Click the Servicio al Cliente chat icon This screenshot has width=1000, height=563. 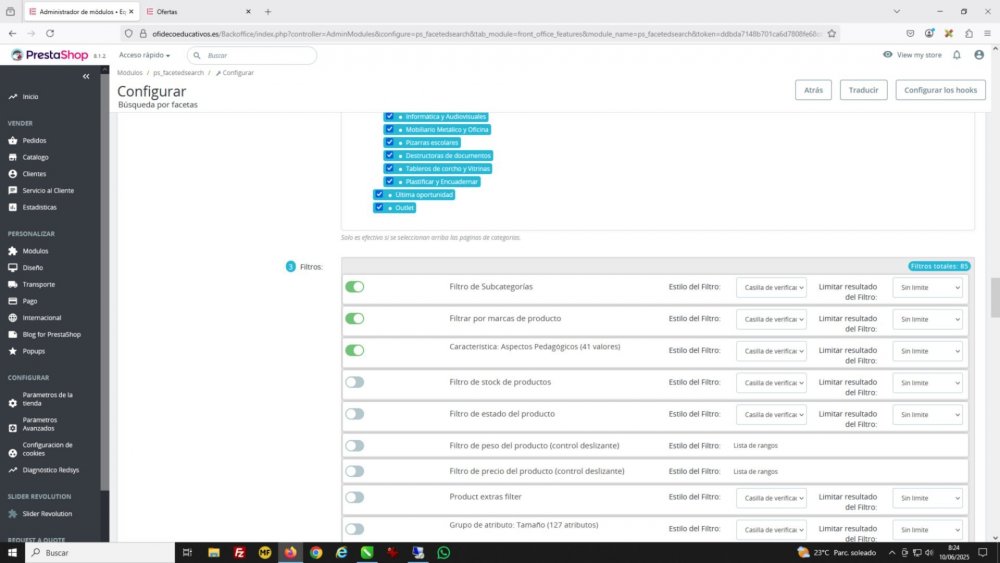click(13, 190)
